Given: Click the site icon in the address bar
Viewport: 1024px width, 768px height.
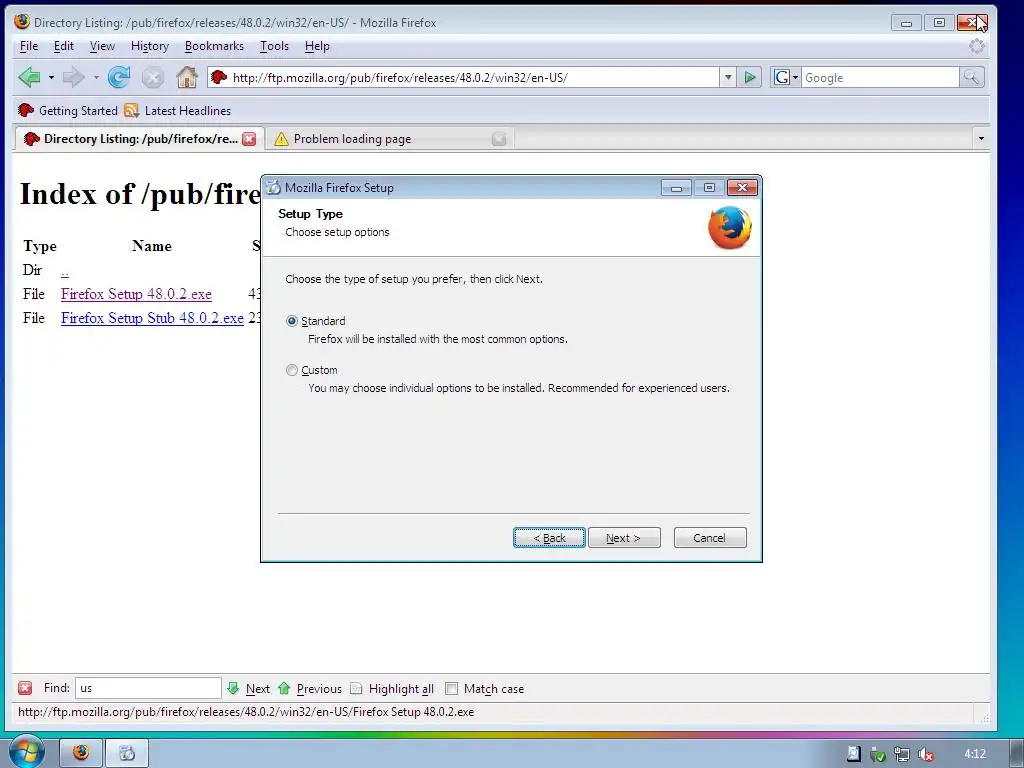Looking at the screenshot, I should tap(219, 77).
